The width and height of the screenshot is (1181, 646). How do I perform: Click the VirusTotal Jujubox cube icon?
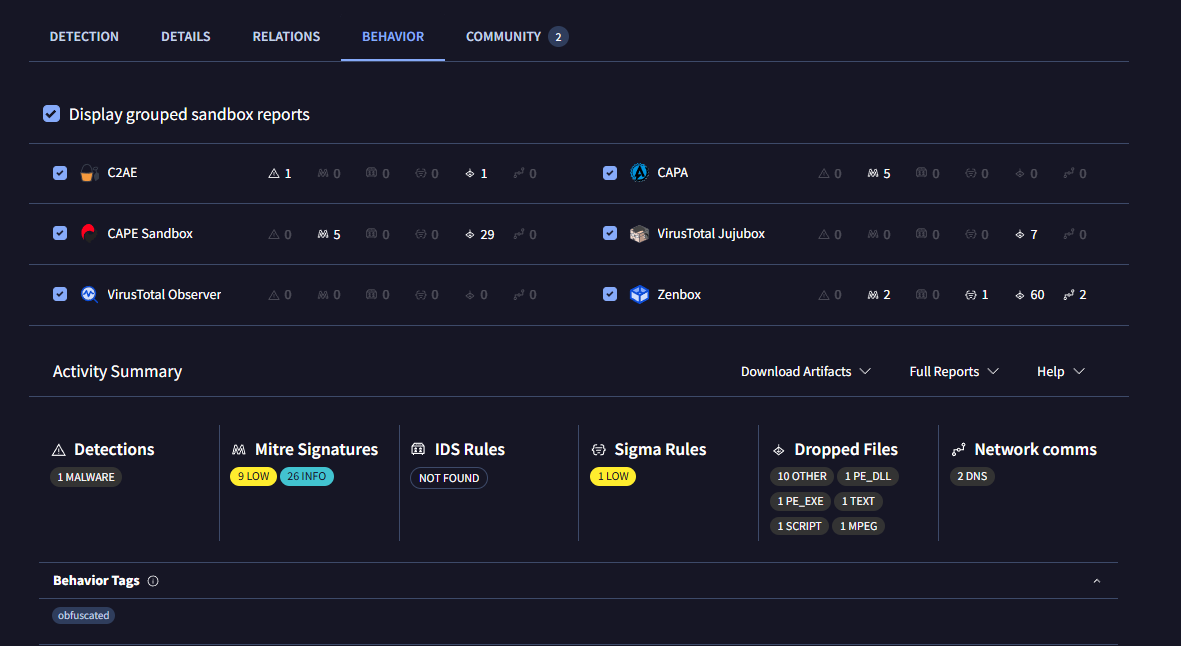coord(639,233)
